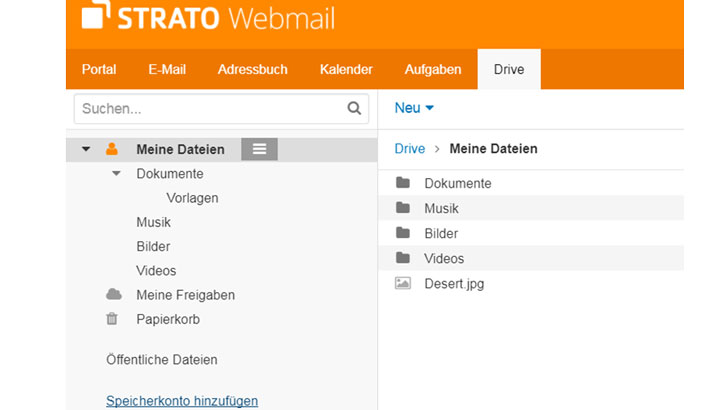
Task: Collapse the Meine Dateien tree node
Action: (86, 149)
